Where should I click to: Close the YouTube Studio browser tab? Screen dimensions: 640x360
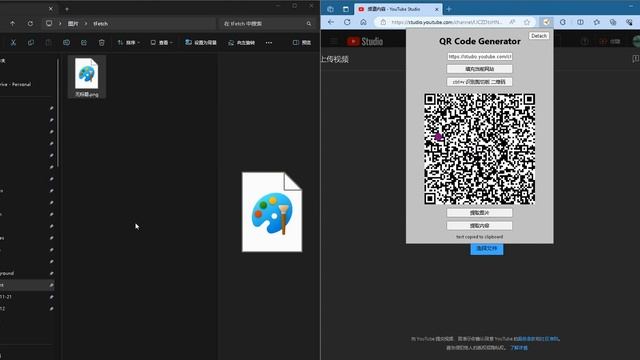coord(436,9)
